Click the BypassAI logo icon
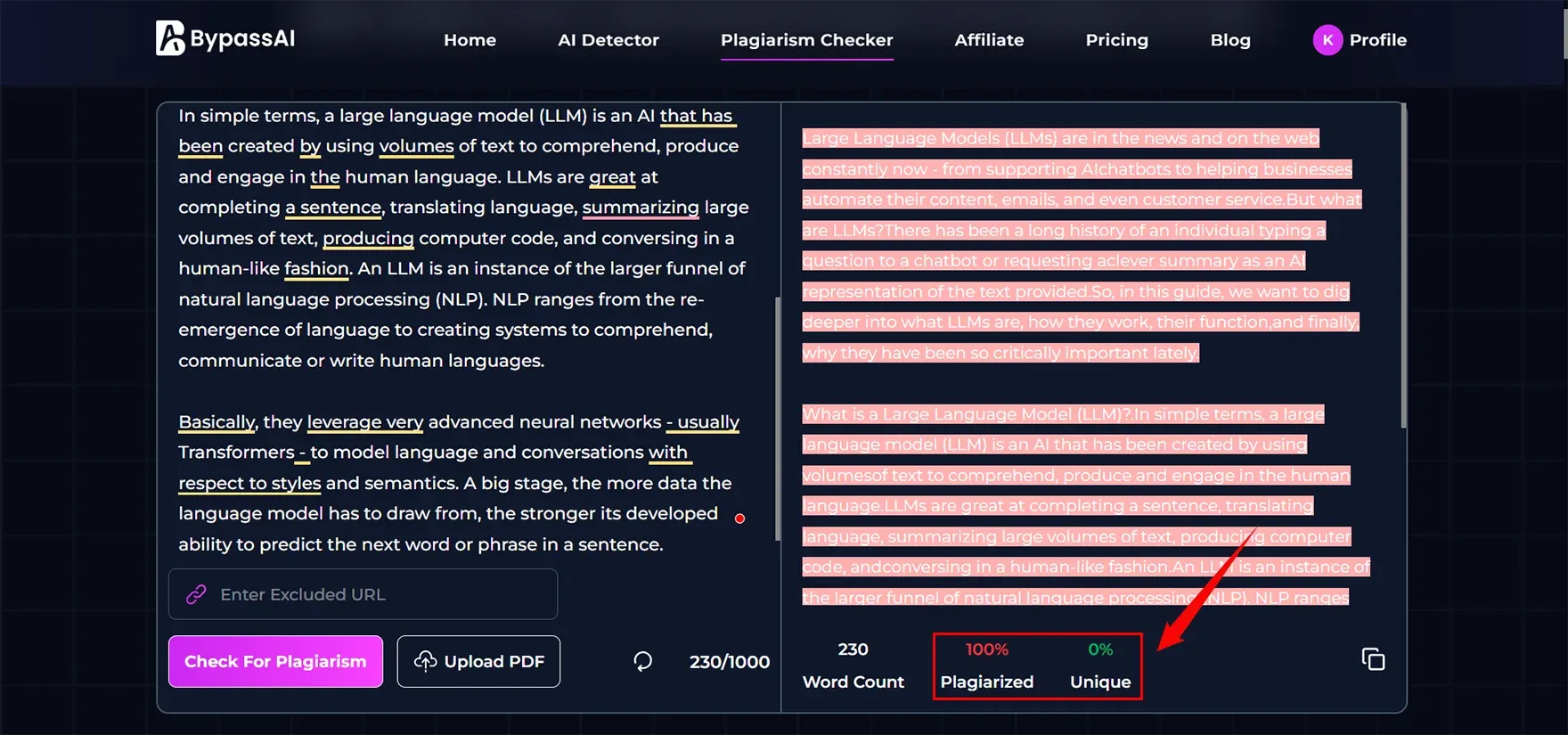 (170, 38)
